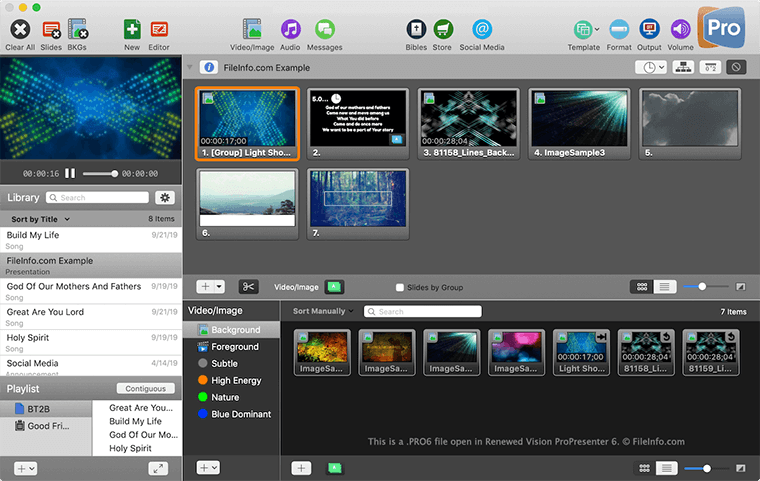The width and height of the screenshot is (760, 481).
Task: Click the Clear All icon
Action: (x=19, y=30)
